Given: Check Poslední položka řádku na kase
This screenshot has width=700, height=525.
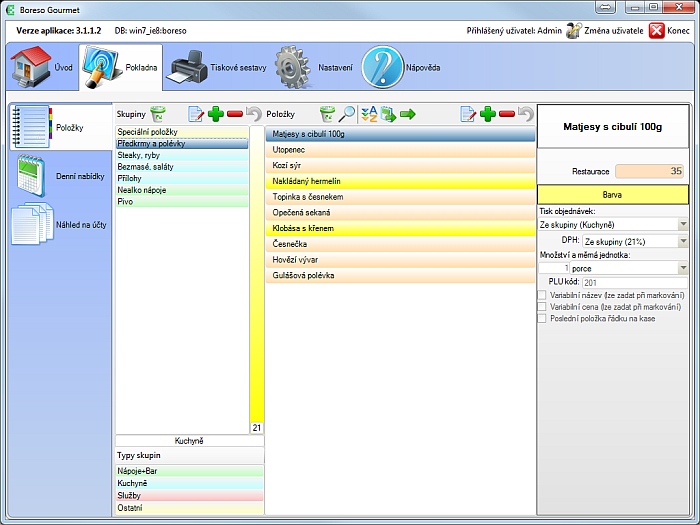Looking at the screenshot, I should [542, 319].
